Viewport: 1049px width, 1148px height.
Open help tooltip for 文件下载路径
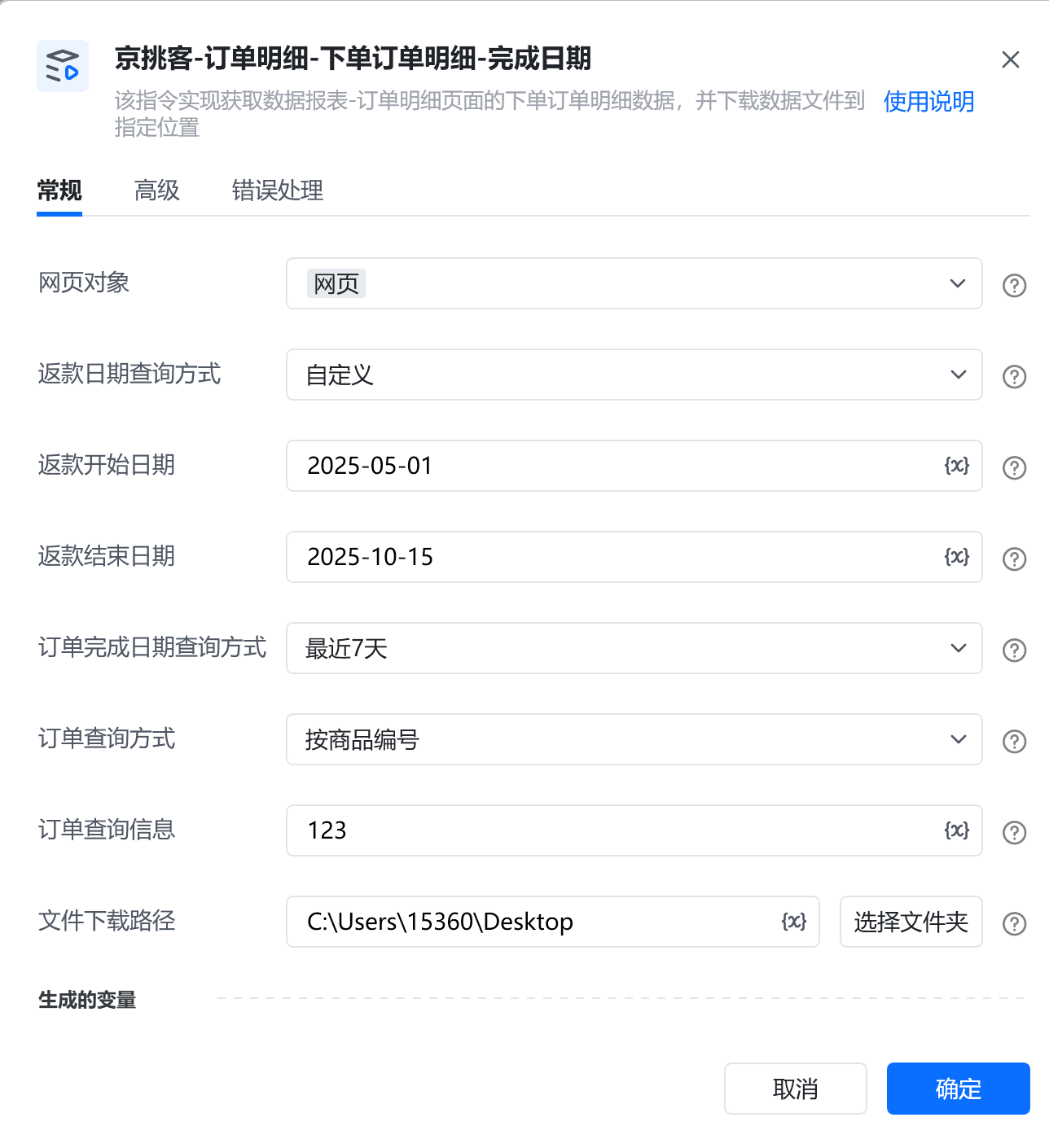(1014, 923)
